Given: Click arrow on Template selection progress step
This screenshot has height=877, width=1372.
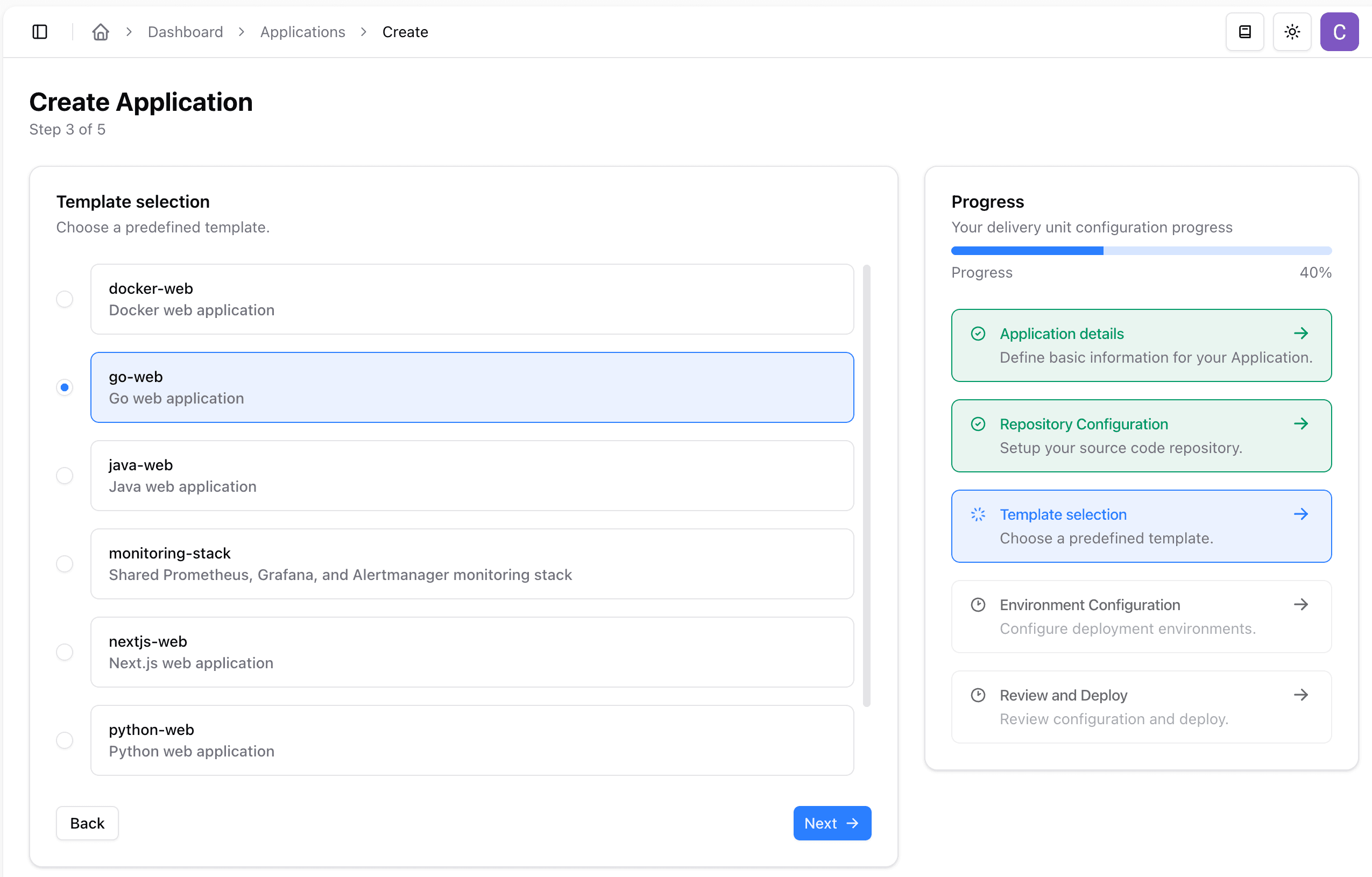Looking at the screenshot, I should 1301,514.
